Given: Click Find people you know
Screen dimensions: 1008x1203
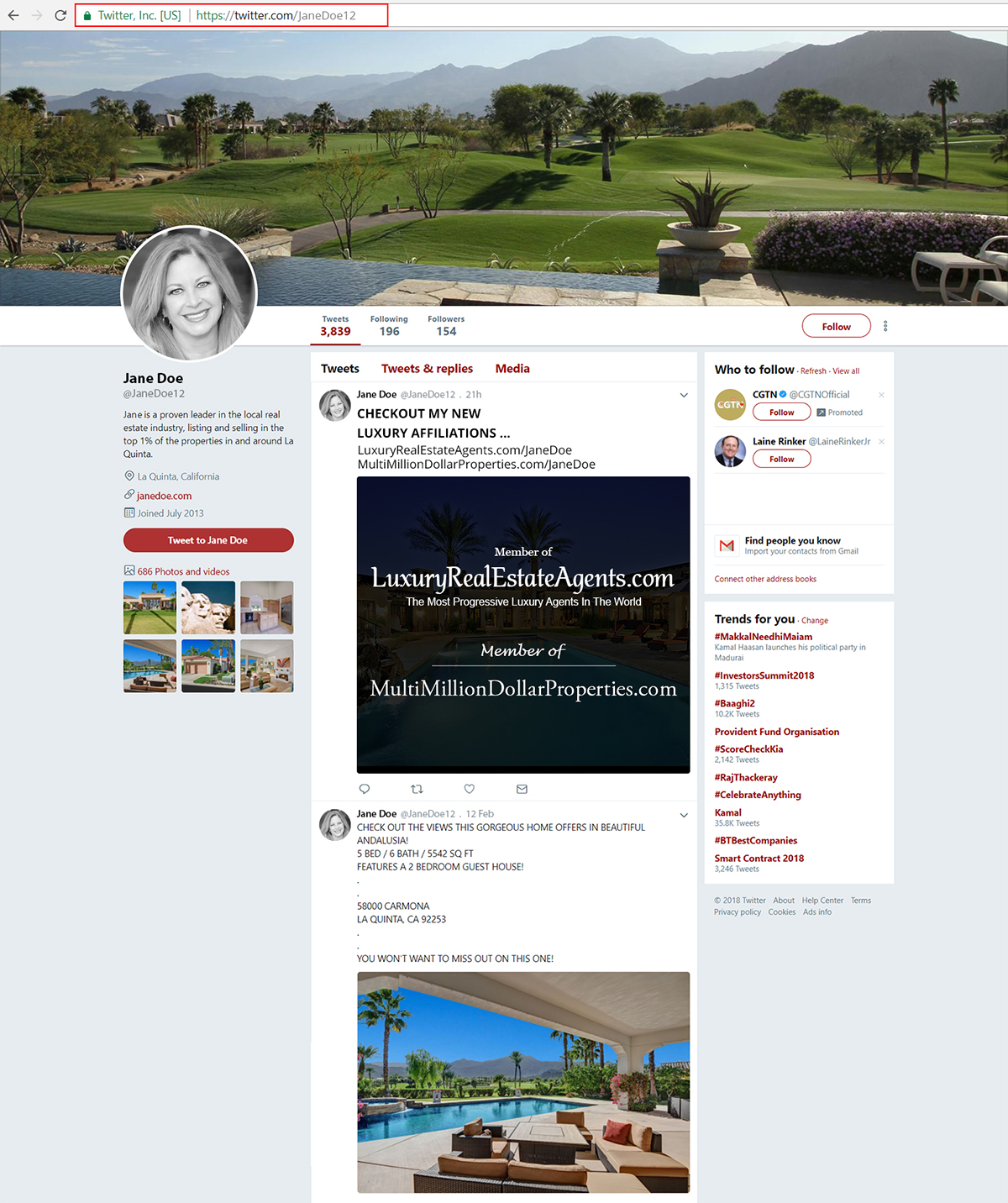Looking at the screenshot, I should click(x=792, y=541).
